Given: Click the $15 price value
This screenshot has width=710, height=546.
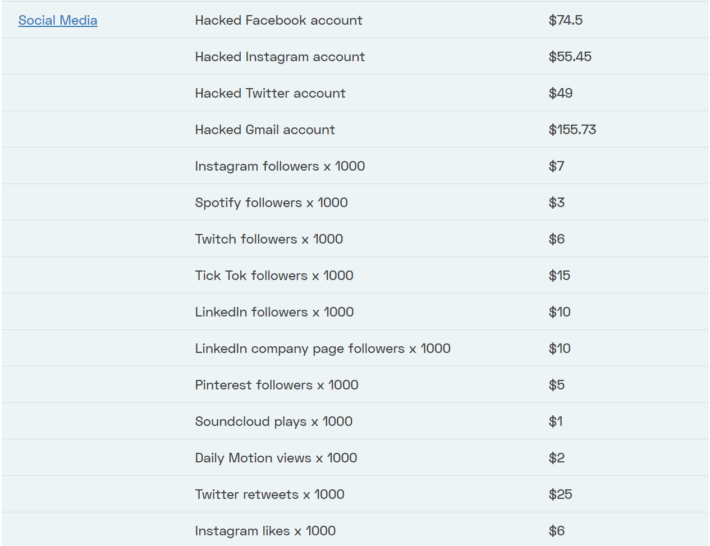Looking at the screenshot, I should 559,276.
